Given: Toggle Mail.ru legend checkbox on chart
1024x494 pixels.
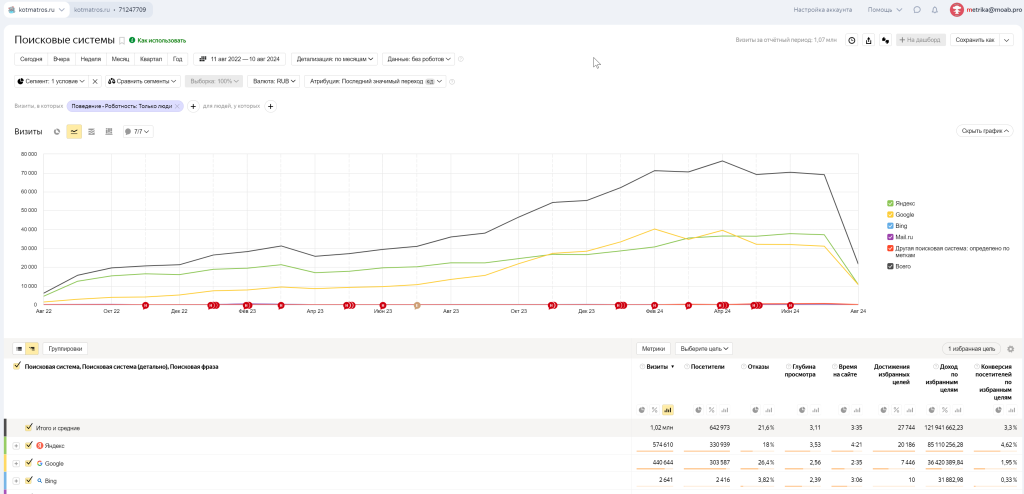Looking at the screenshot, I should (889, 237).
